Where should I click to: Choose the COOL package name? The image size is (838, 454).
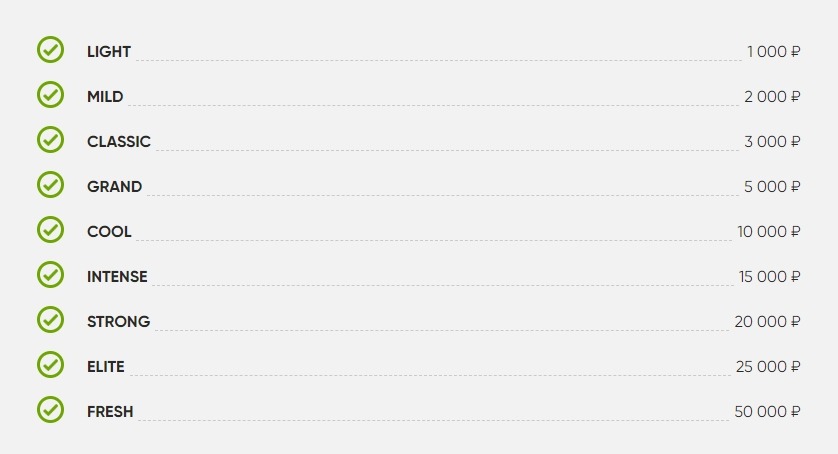coord(109,232)
